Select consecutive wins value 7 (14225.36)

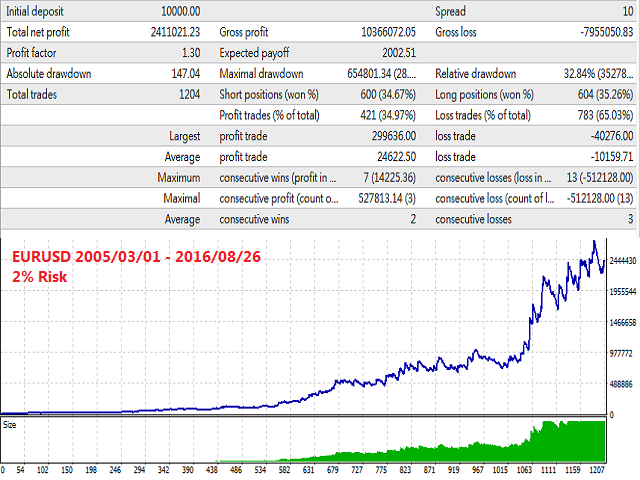(x=389, y=178)
